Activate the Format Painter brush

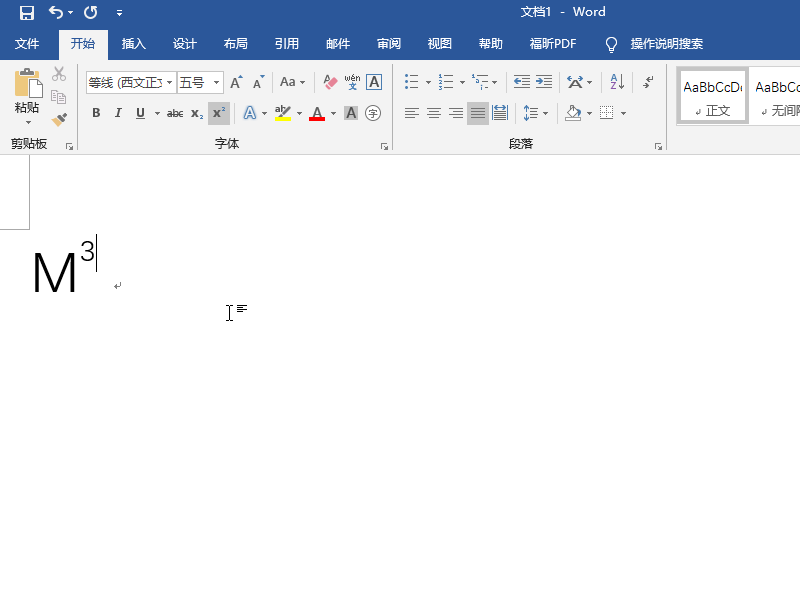coord(59,119)
